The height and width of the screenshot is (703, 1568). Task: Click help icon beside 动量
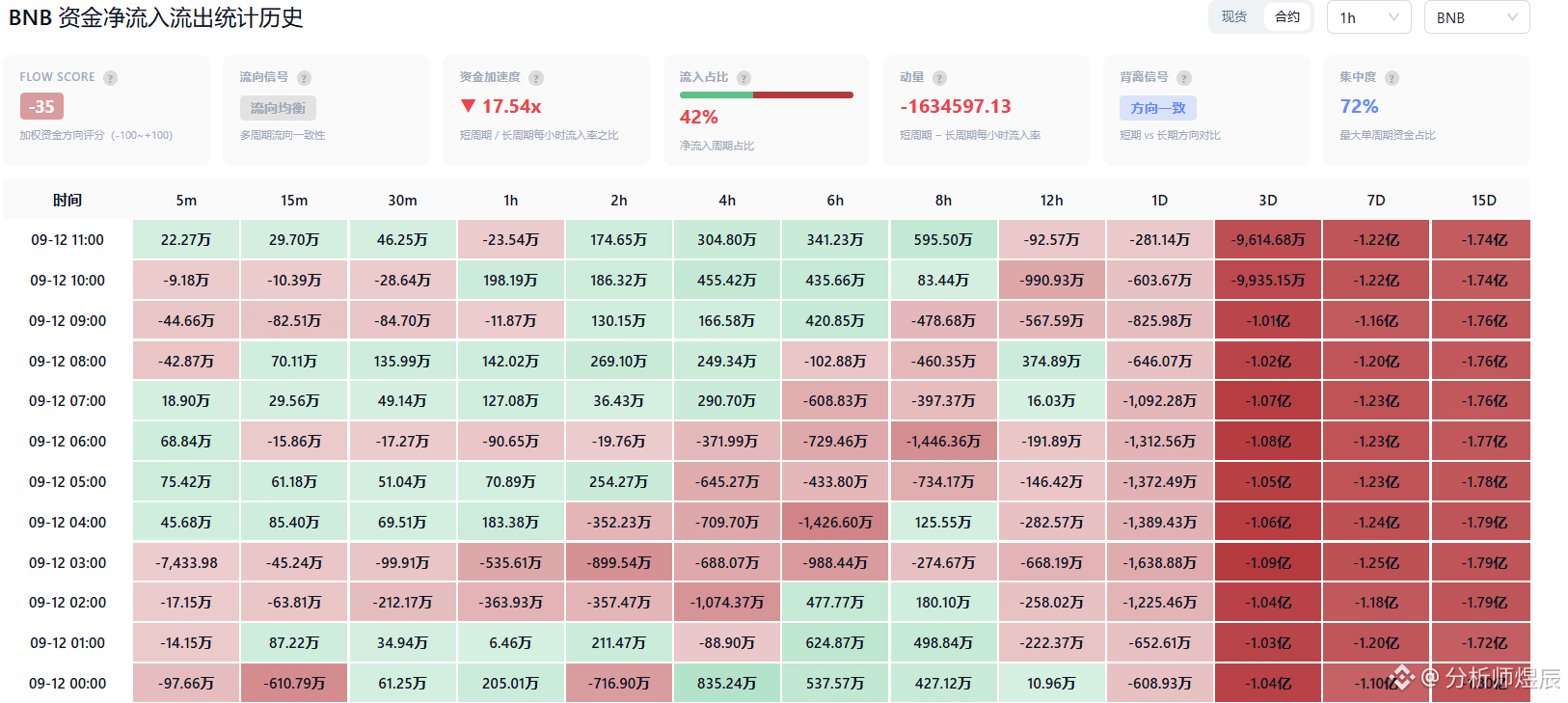[939, 78]
